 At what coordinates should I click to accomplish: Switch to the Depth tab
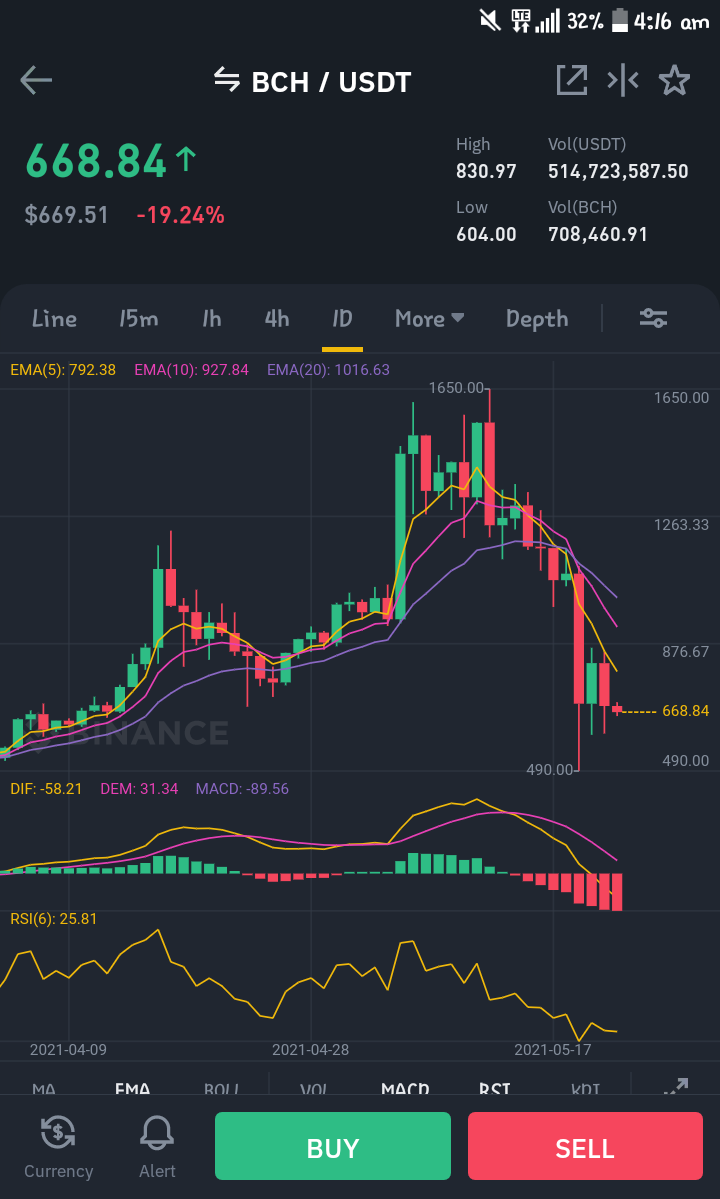point(537,319)
